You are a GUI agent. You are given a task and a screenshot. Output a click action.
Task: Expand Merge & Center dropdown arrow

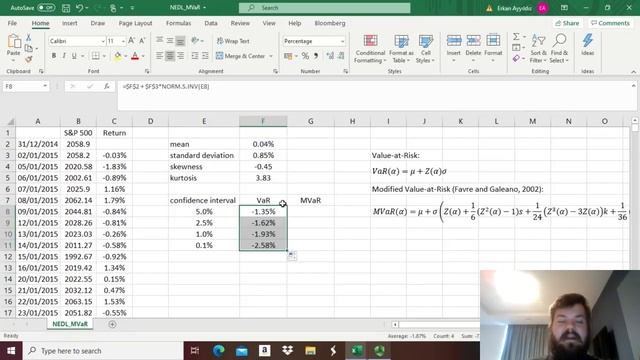(271, 56)
